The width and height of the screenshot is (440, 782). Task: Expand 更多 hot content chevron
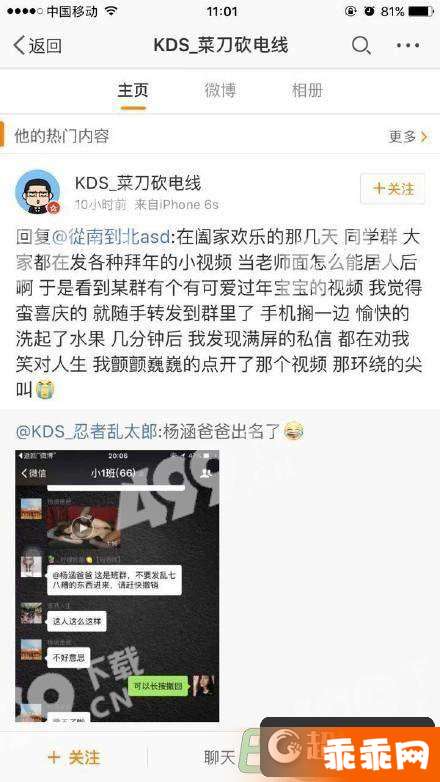pyautogui.click(x=408, y=136)
